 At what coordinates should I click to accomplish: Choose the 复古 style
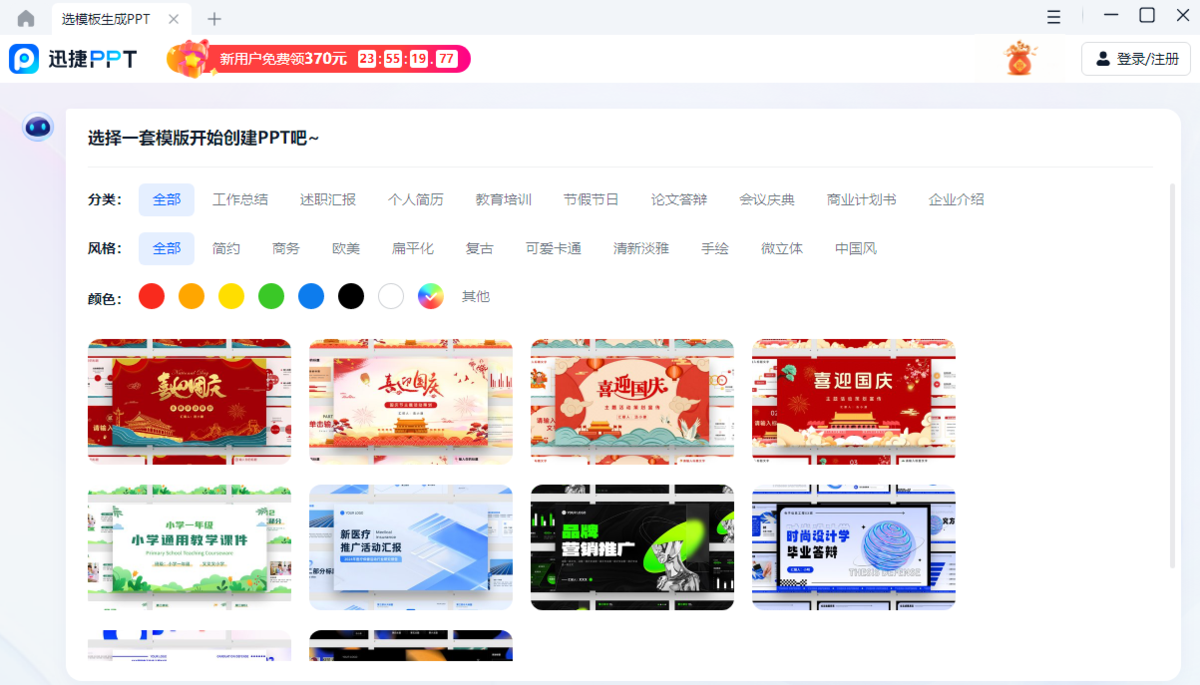[x=480, y=248]
